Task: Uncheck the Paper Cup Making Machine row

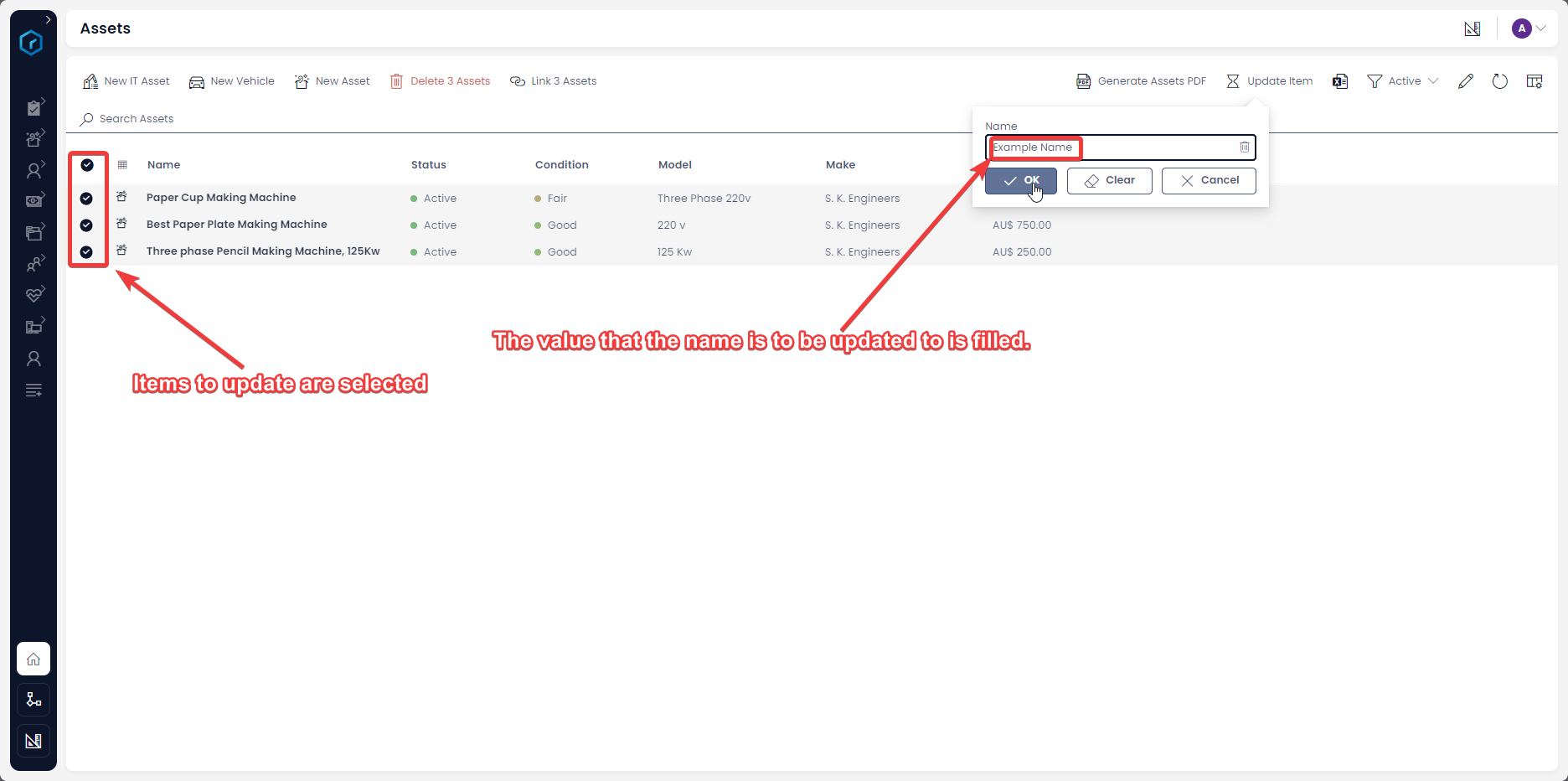Action: click(88, 198)
